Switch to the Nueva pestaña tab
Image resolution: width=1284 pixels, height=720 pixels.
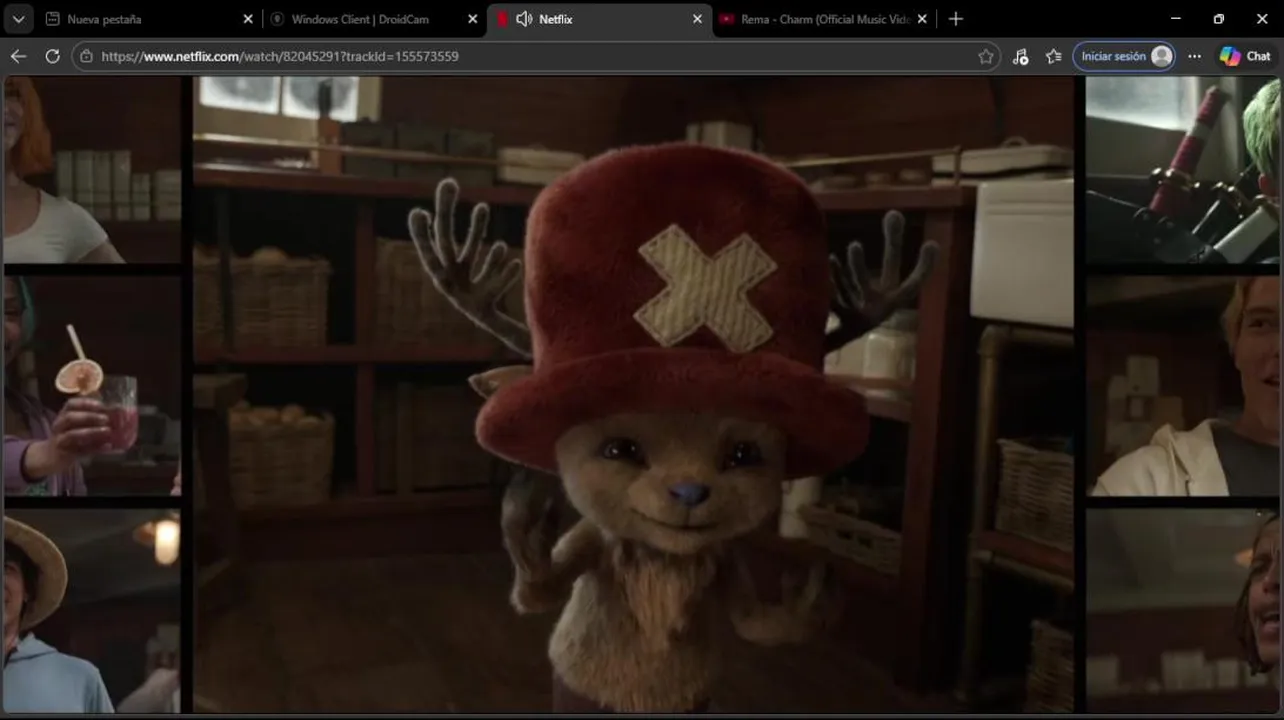click(x=150, y=19)
